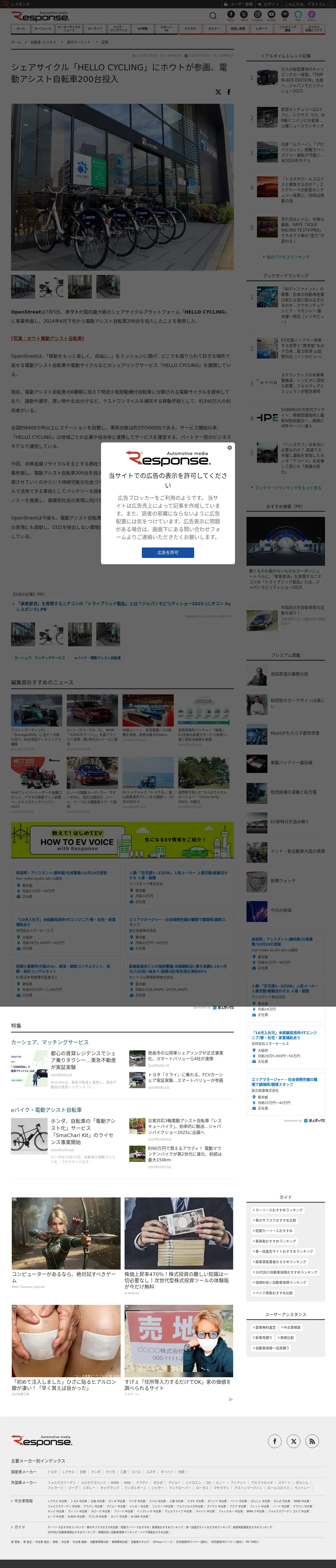Open the eバイク・電動アシスト自転車 tag
The image size is (336, 1568).
(98, 658)
